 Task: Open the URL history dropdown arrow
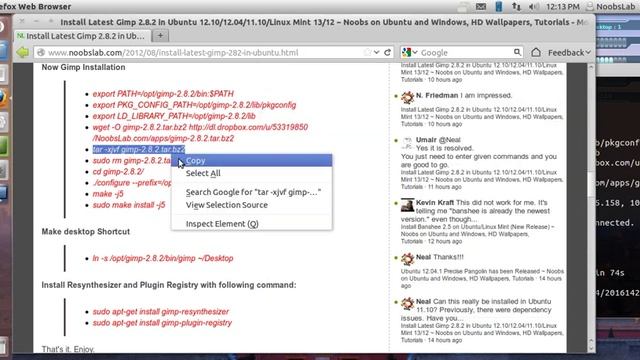tap(376, 52)
